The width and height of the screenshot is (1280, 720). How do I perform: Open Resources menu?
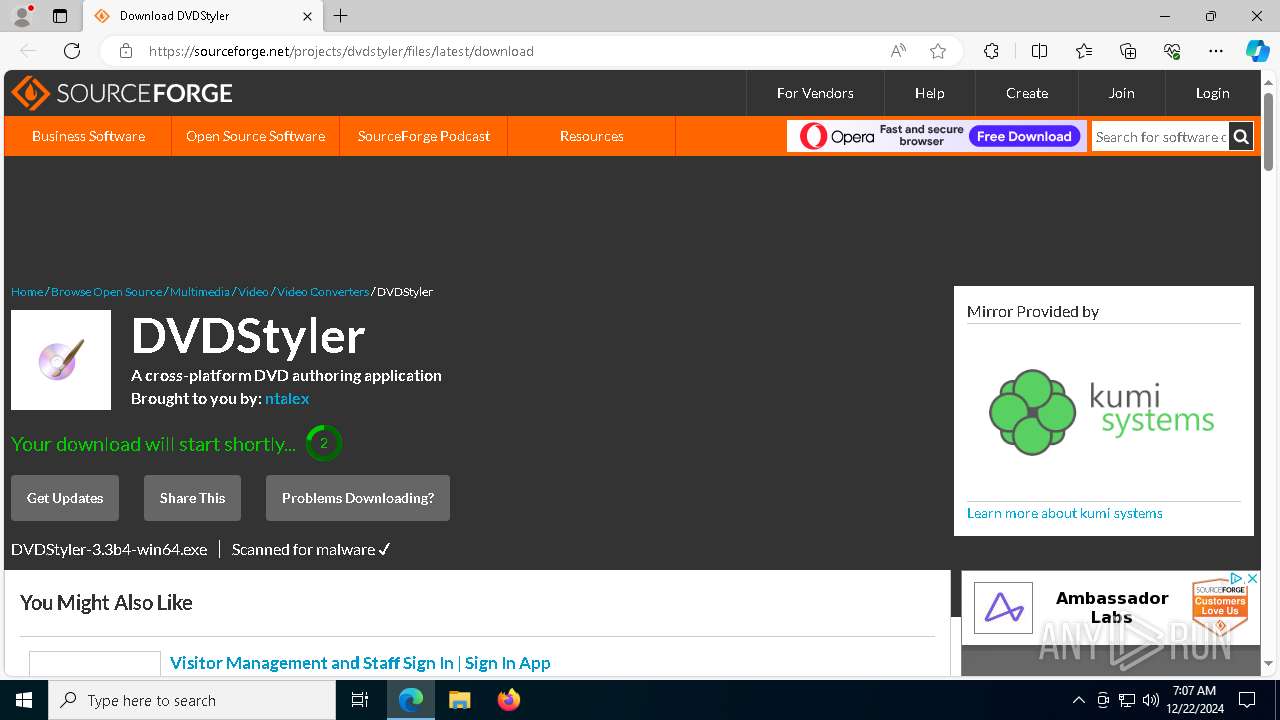[591, 136]
